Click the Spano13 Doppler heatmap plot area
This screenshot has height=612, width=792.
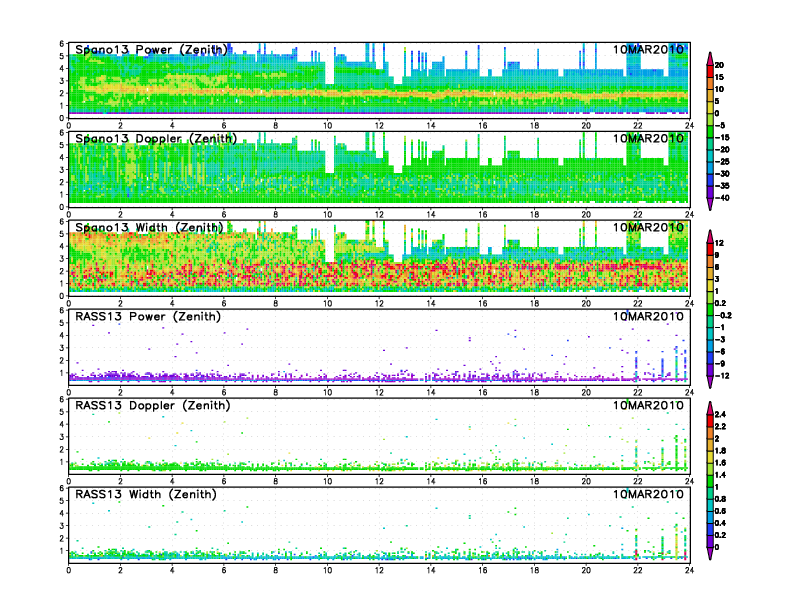click(379, 169)
